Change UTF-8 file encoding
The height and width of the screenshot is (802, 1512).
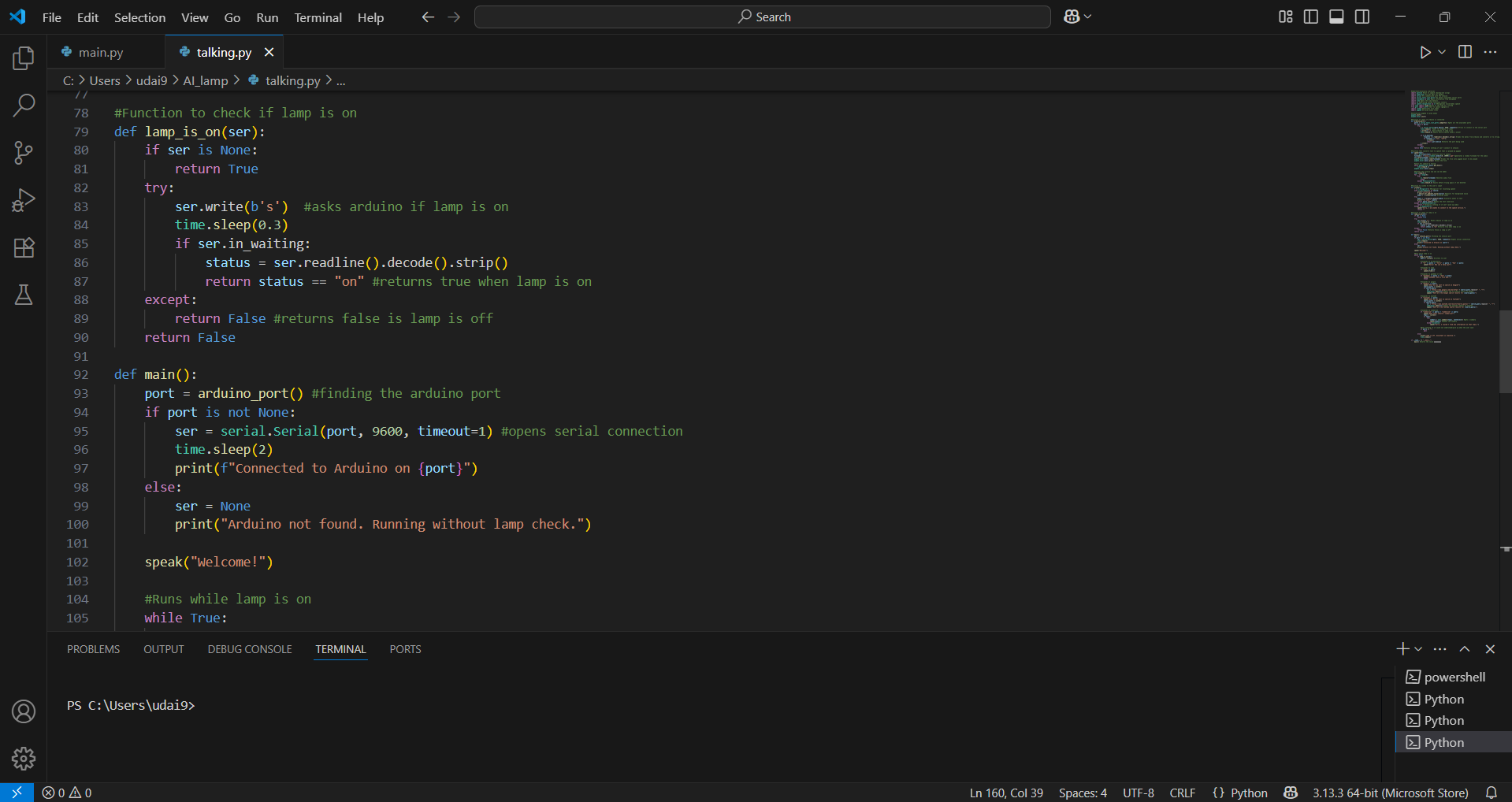coord(1139,793)
